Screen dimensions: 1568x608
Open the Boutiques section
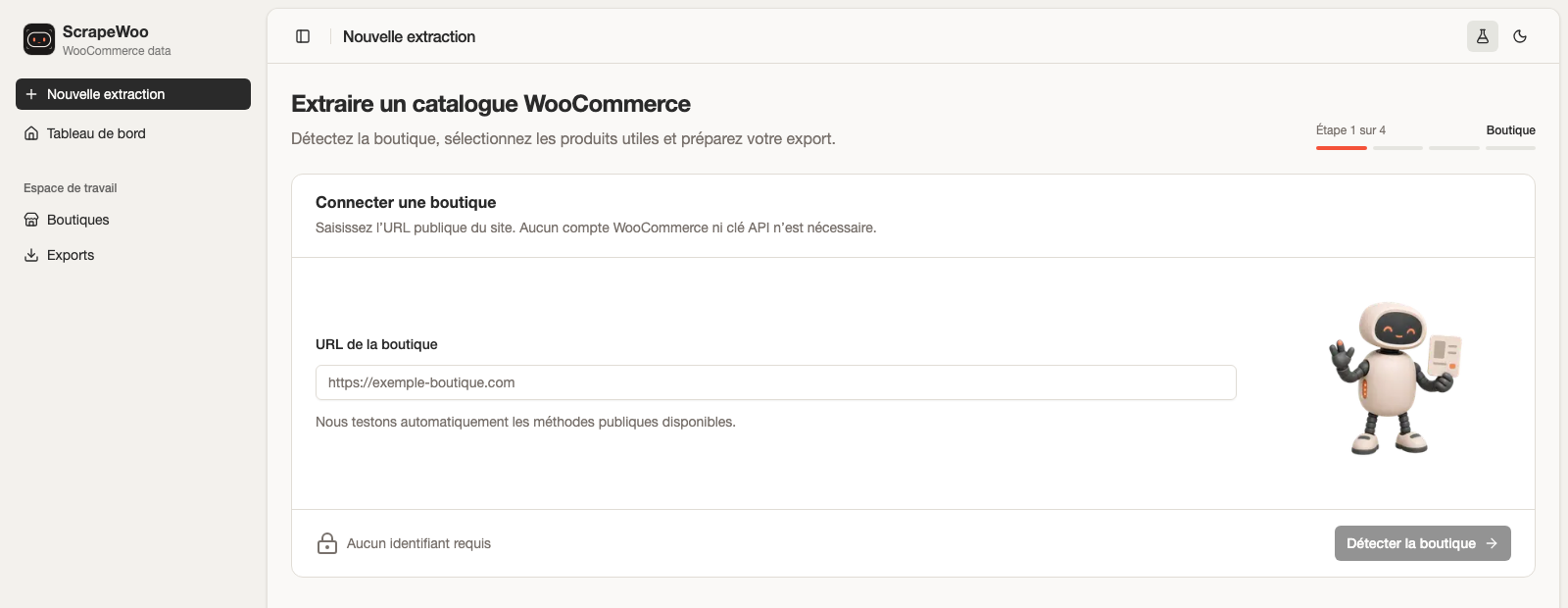coord(133,220)
